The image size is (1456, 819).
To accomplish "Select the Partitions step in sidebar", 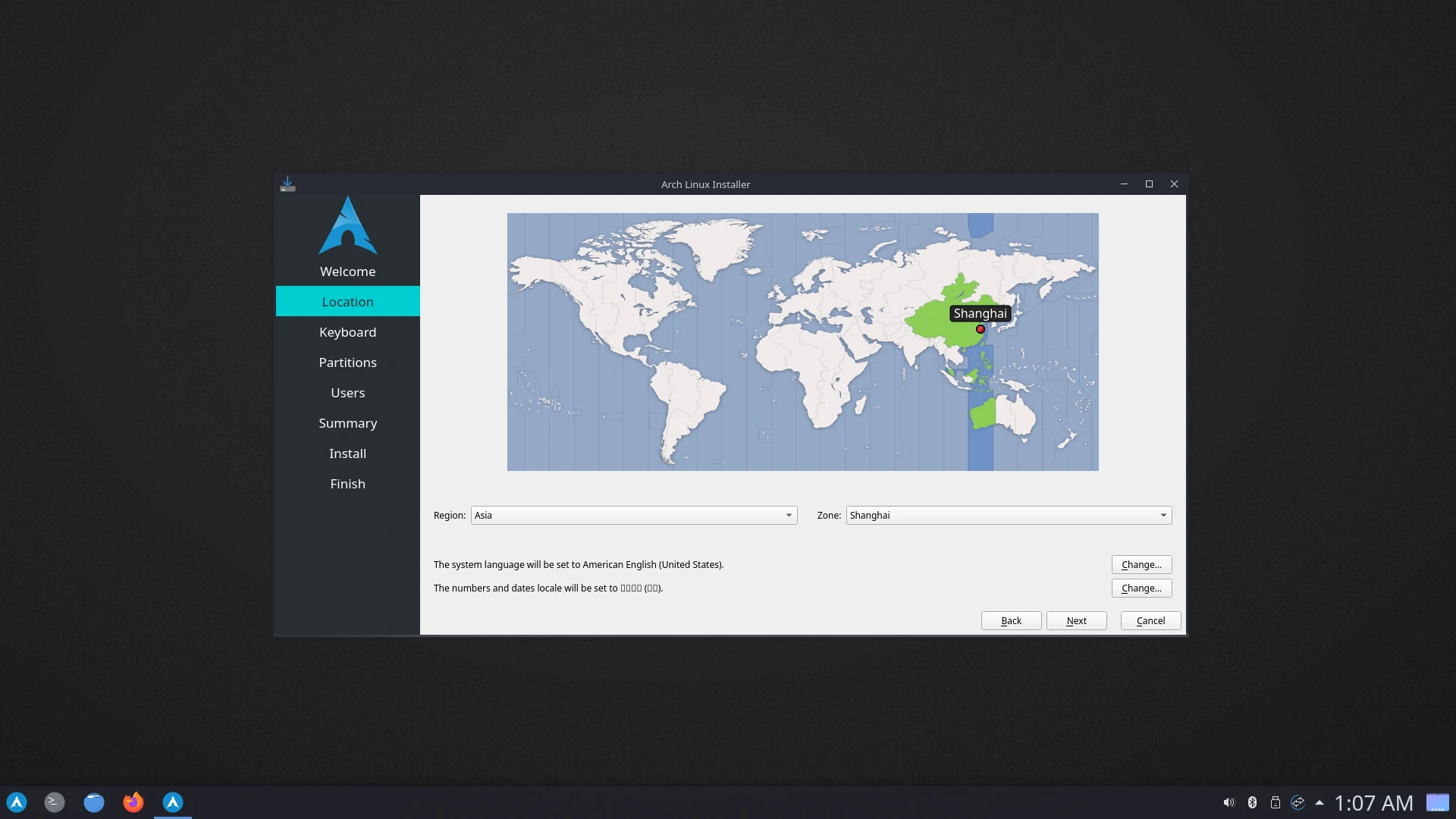I will 347,362.
